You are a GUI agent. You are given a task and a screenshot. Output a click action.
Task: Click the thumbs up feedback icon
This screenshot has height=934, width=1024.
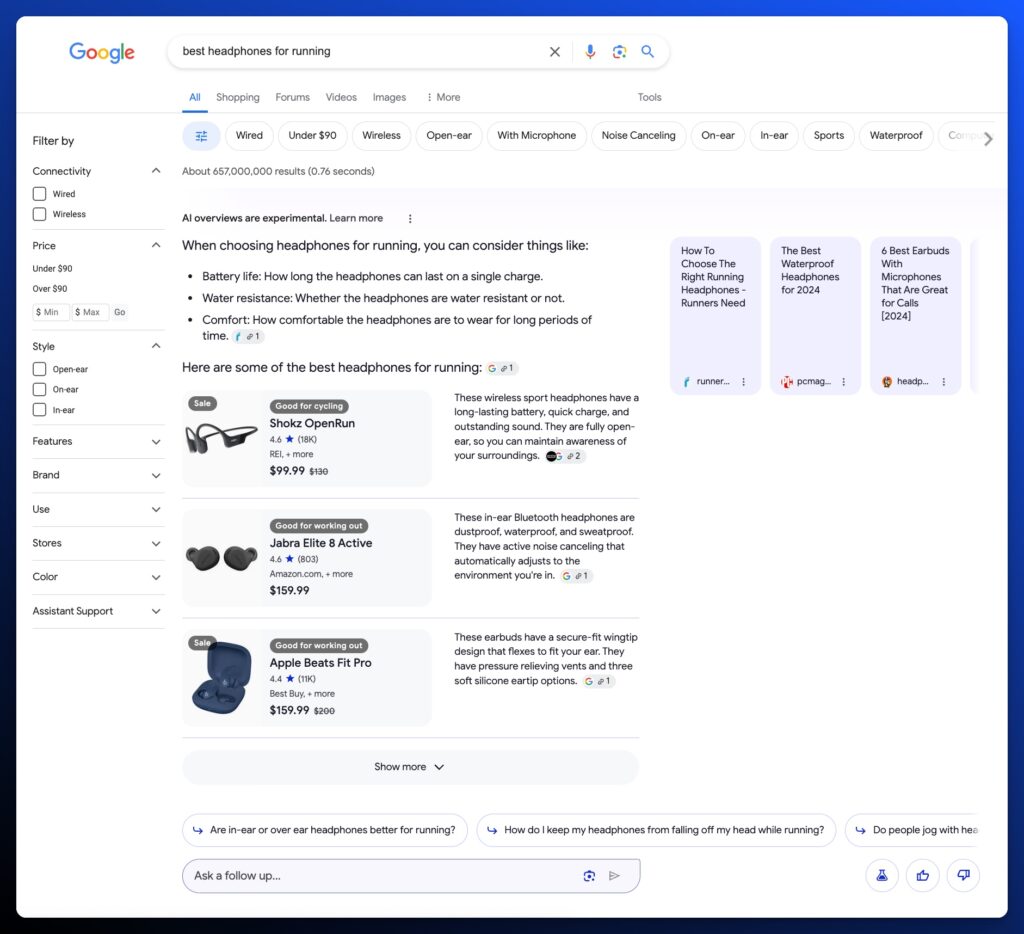click(922, 875)
